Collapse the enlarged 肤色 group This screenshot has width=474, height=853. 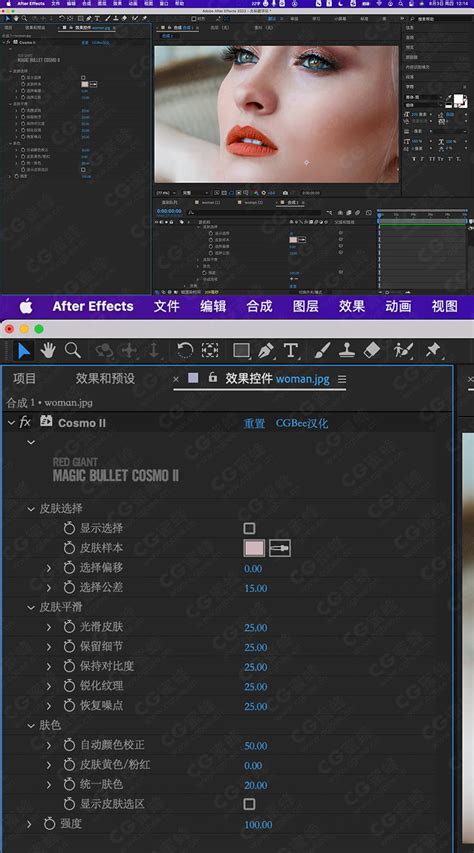31,726
